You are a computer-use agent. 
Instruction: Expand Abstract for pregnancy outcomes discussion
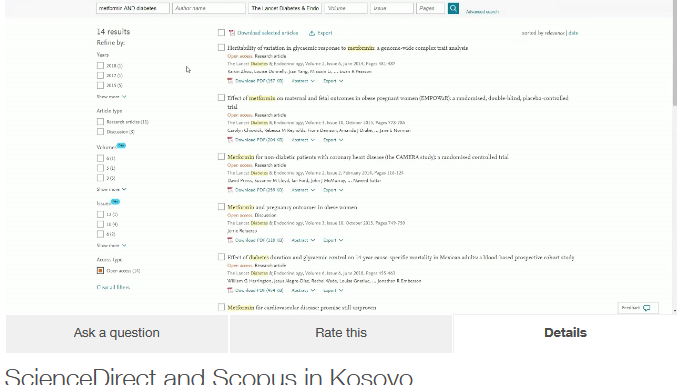tap(303, 240)
